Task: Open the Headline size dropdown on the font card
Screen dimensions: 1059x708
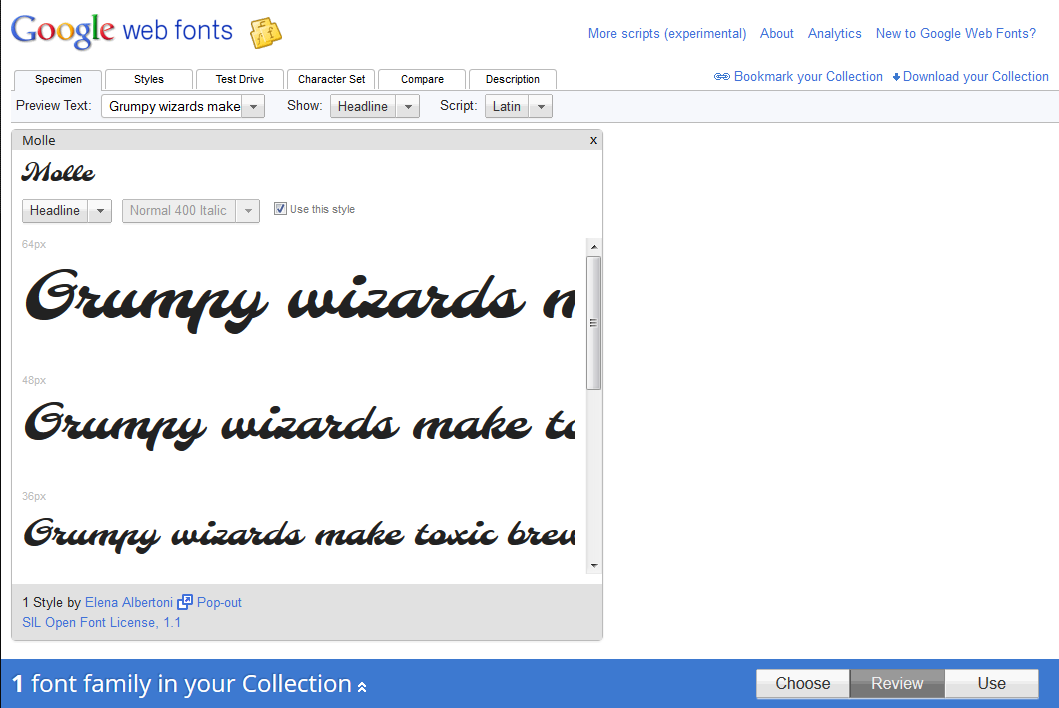Action: 98,211
